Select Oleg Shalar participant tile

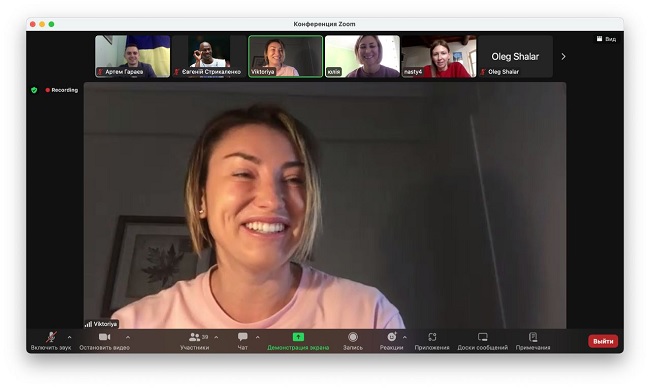pos(515,56)
